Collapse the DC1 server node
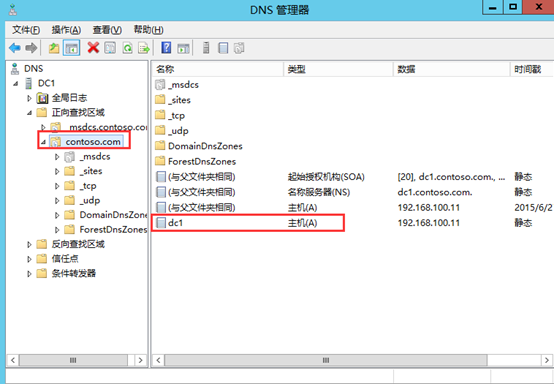Viewport: 554px width, 384px height. [x=16, y=84]
